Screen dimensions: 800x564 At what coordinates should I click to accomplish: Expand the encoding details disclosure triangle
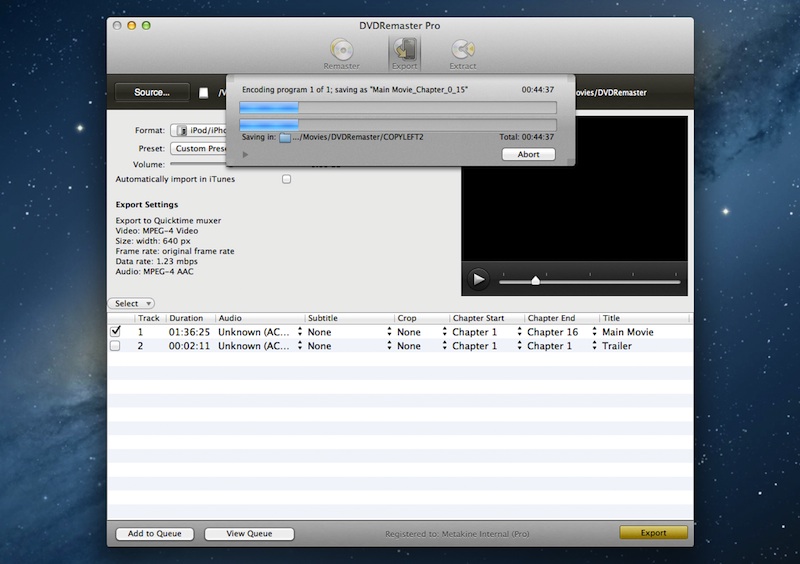point(245,155)
